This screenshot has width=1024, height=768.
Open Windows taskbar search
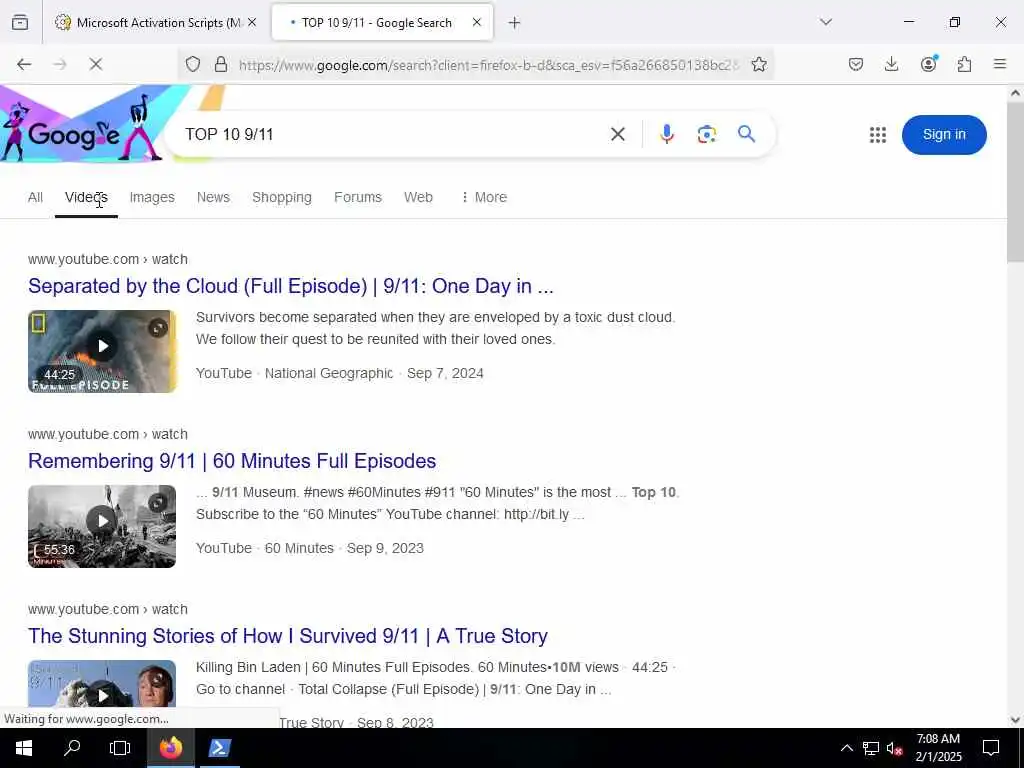72,748
